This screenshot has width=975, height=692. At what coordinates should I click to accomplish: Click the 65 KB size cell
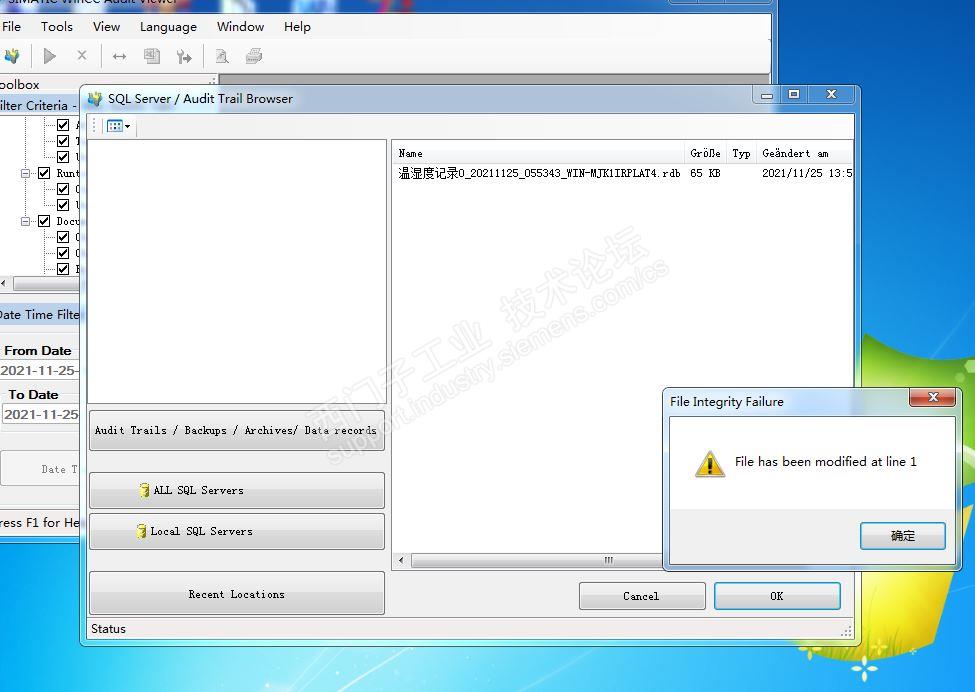pos(705,173)
